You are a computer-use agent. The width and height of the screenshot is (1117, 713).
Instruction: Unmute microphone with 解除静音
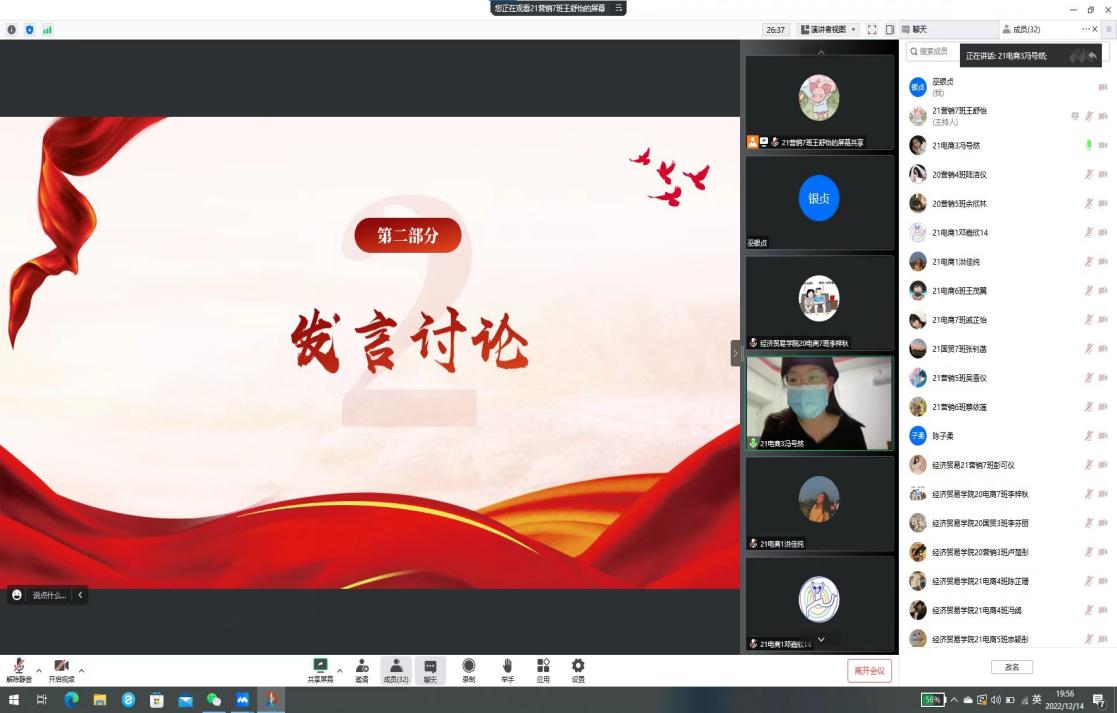[19, 667]
